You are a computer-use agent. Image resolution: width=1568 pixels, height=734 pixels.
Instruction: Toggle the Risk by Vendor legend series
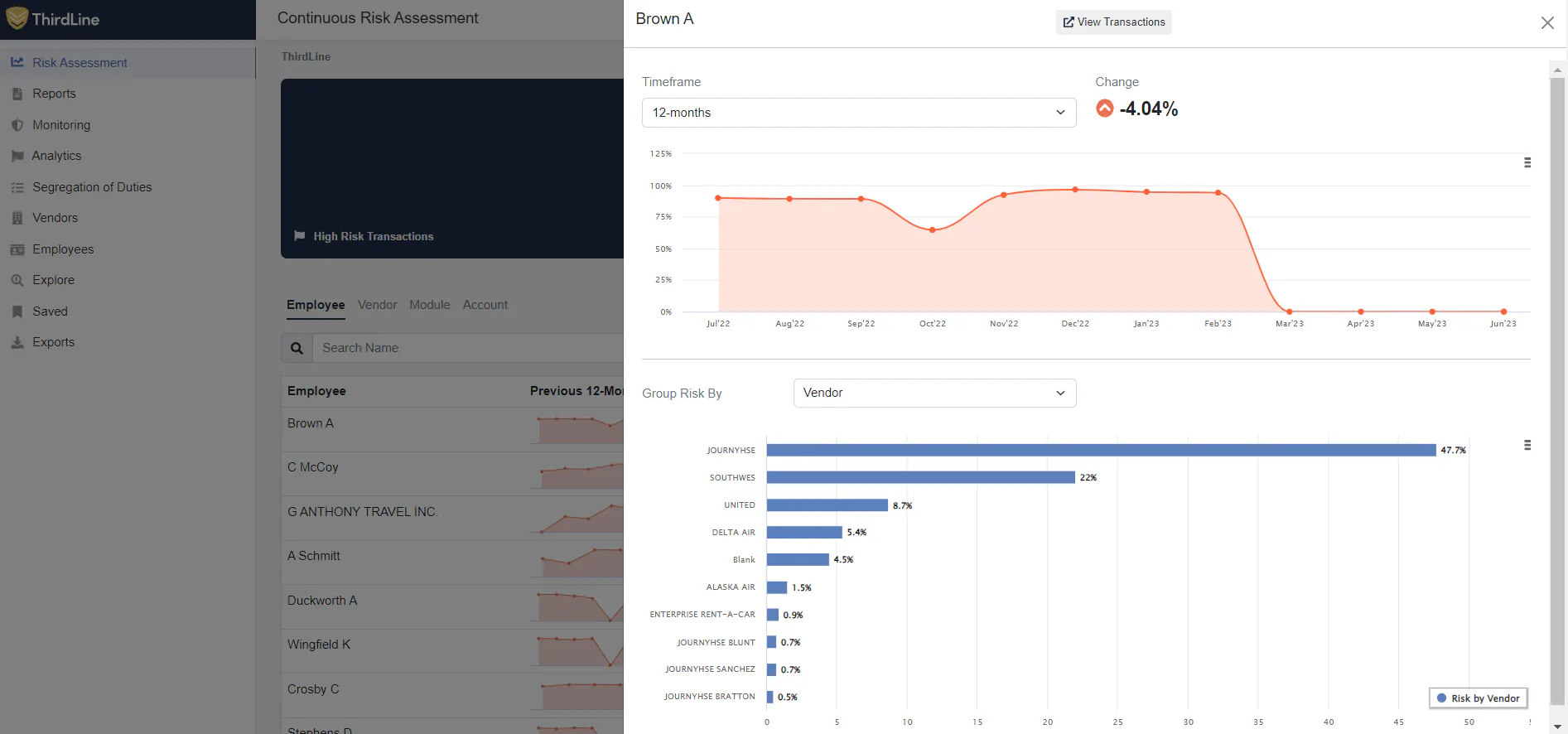[1479, 698]
